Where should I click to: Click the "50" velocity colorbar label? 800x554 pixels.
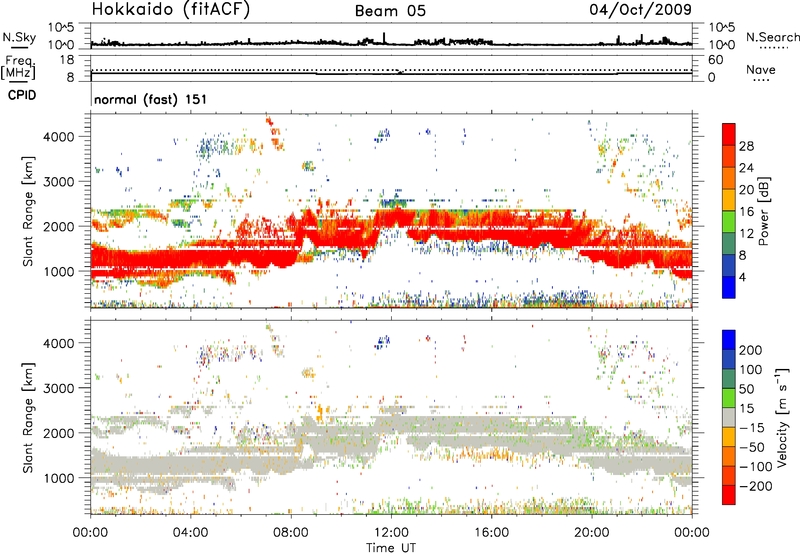[x=746, y=389]
